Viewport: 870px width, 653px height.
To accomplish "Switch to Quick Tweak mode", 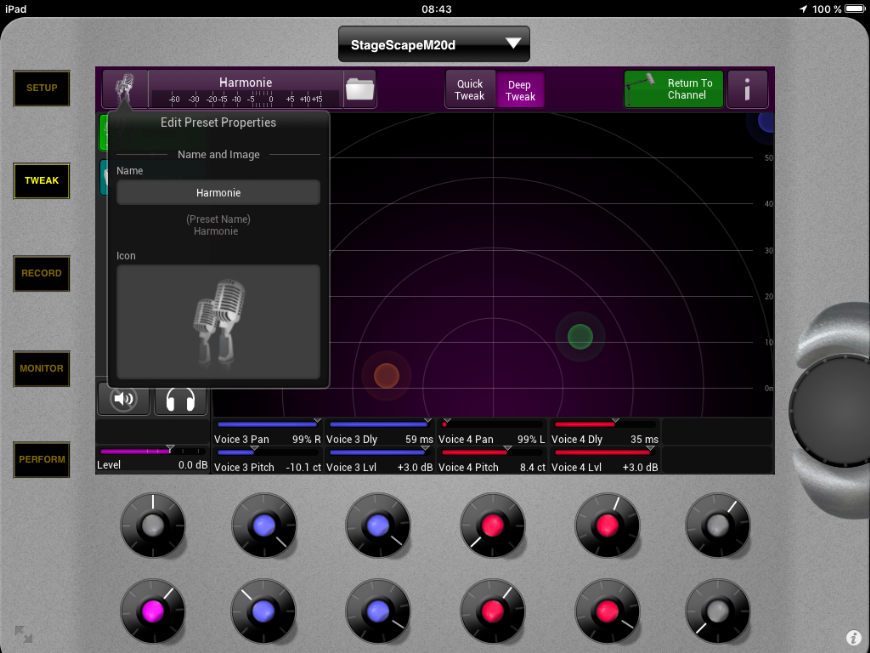I will click(x=470, y=90).
